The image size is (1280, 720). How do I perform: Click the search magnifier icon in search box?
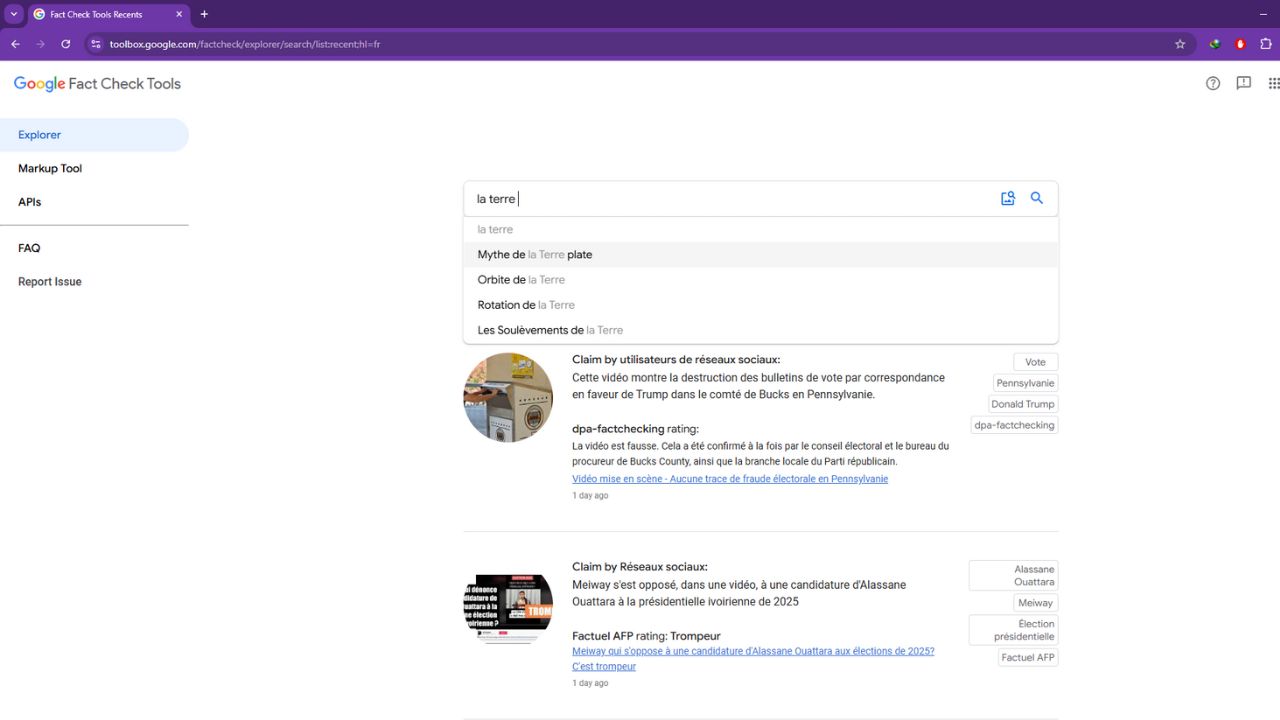coord(1037,198)
